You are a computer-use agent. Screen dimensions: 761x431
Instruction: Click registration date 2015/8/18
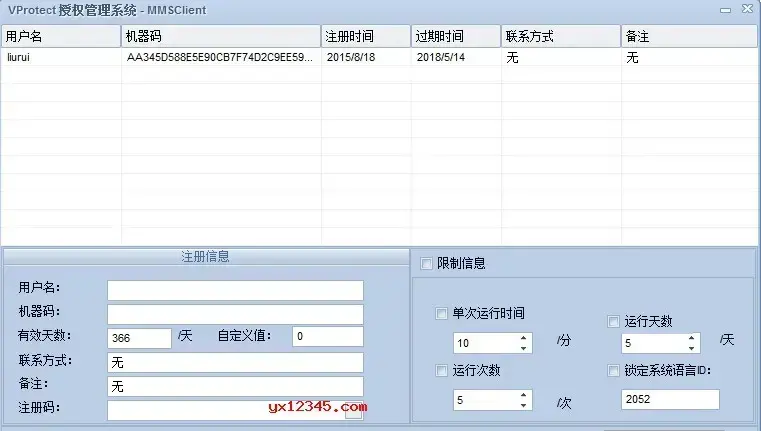point(351,57)
